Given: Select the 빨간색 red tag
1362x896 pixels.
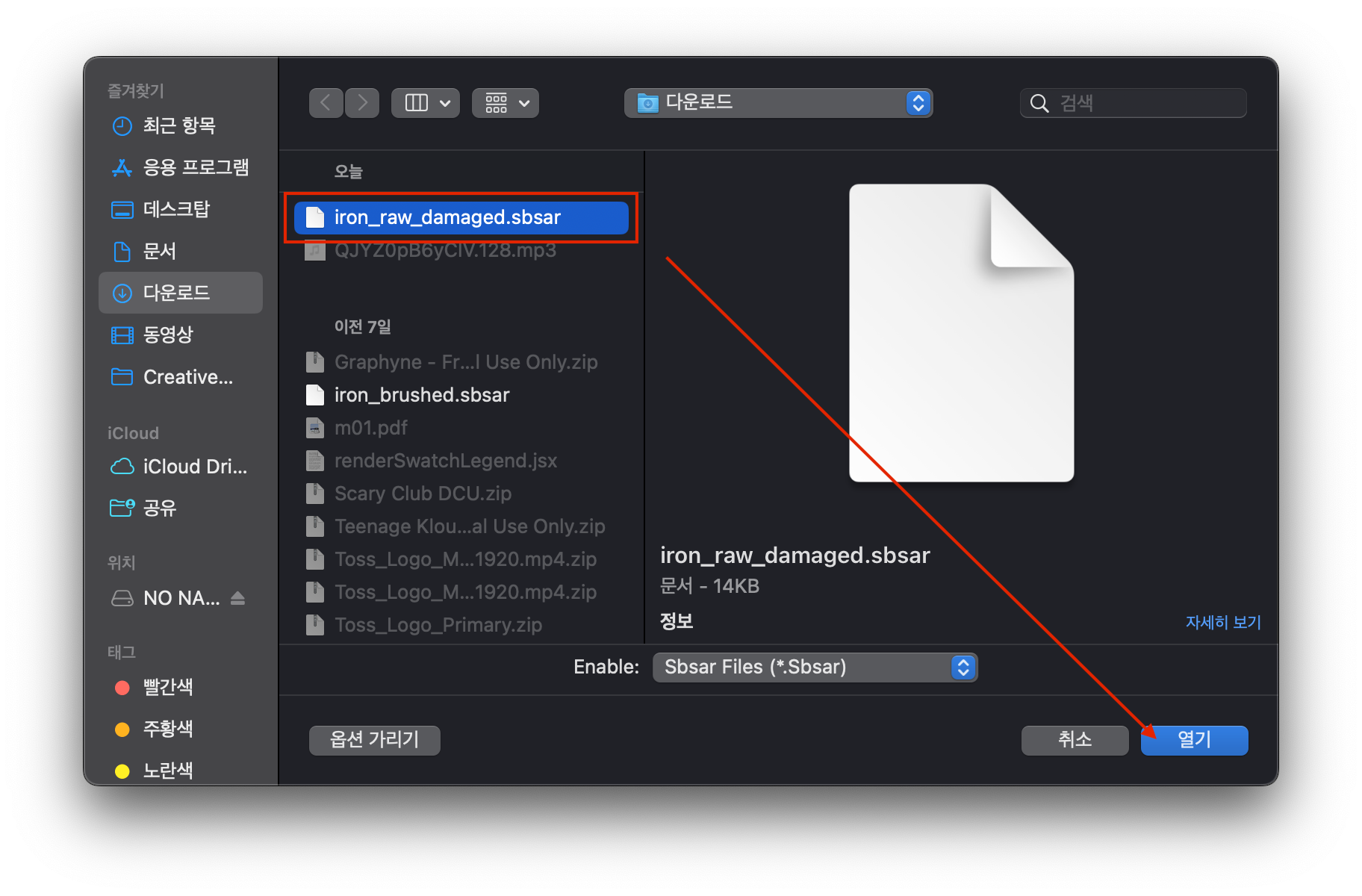Looking at the screenshot, I should point(168,687).
